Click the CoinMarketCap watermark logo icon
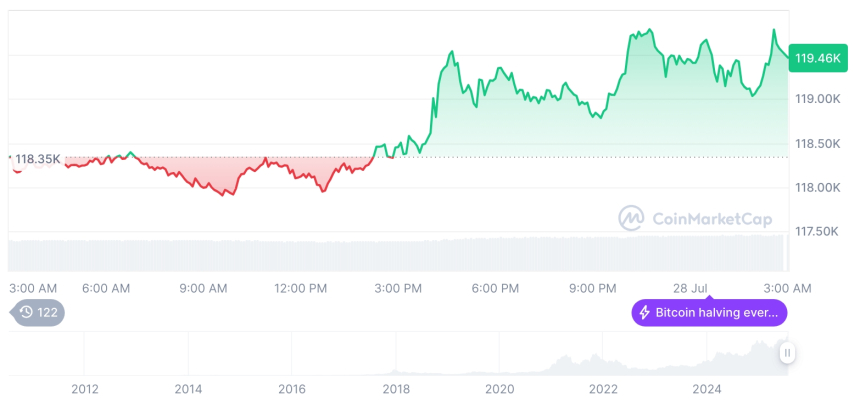The height and width of the screenshot is (401, 860). click(630, 217)
